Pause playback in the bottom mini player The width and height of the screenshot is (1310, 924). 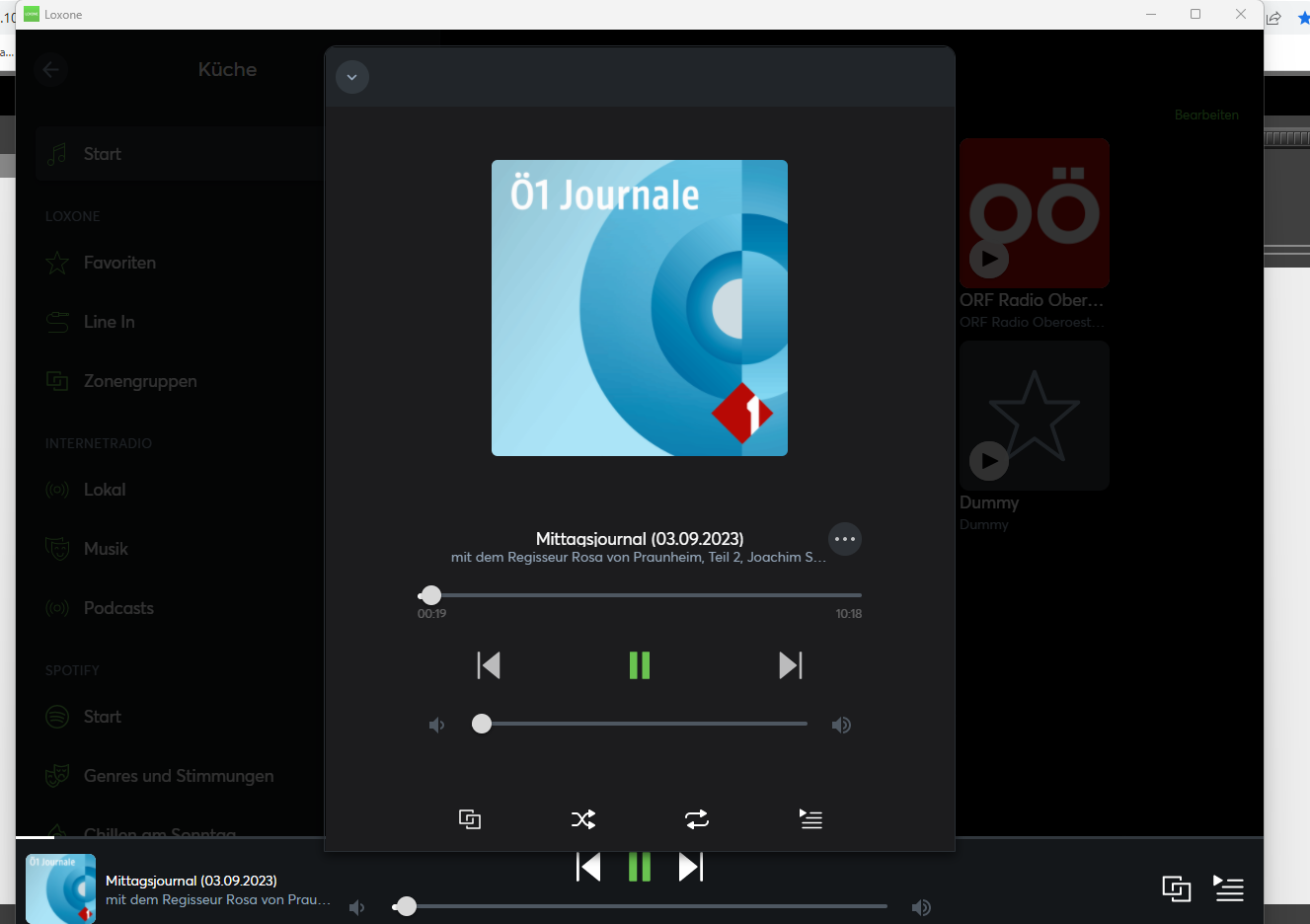640,867
